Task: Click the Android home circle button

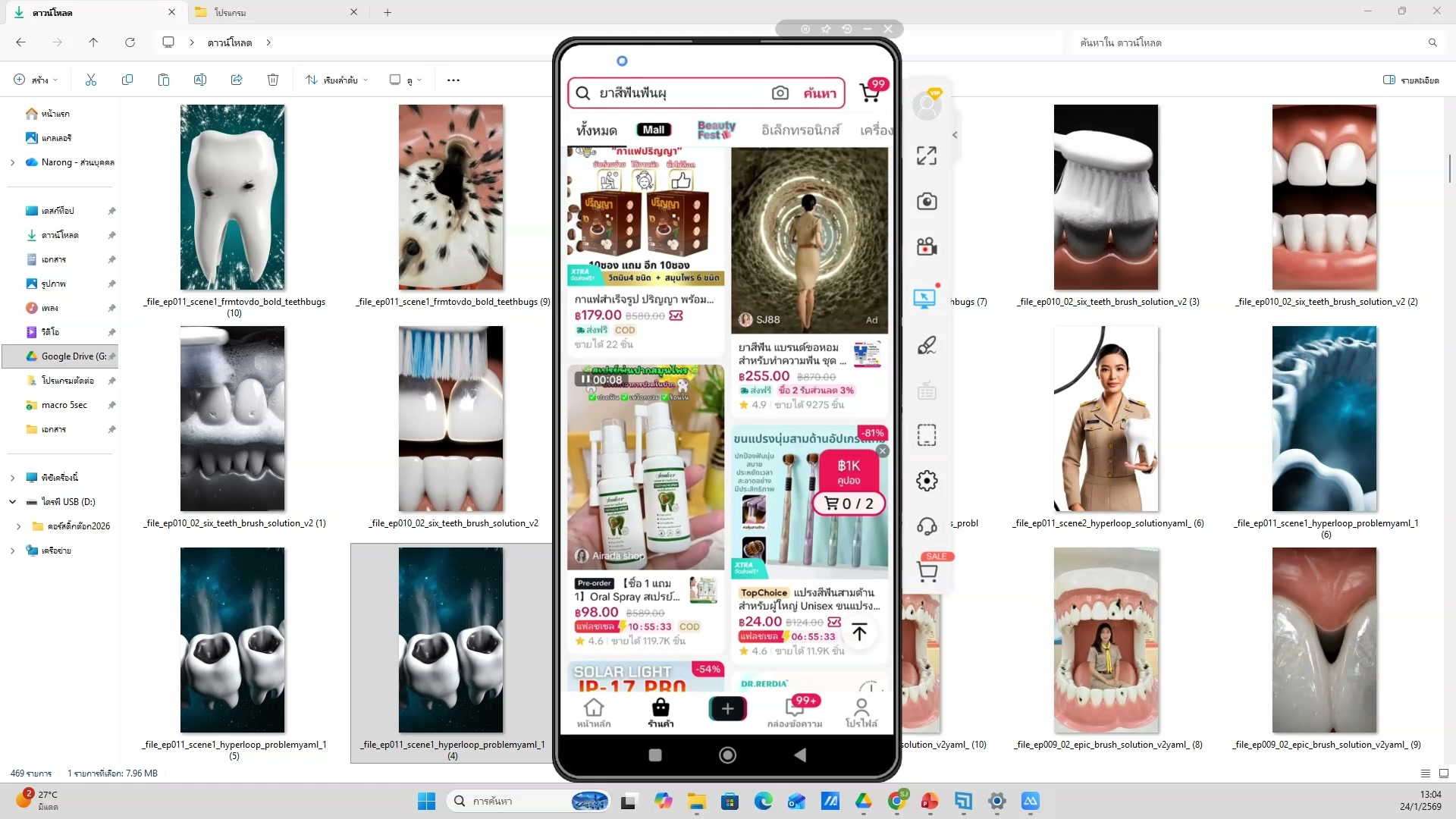Action: (x=727, y=755)
